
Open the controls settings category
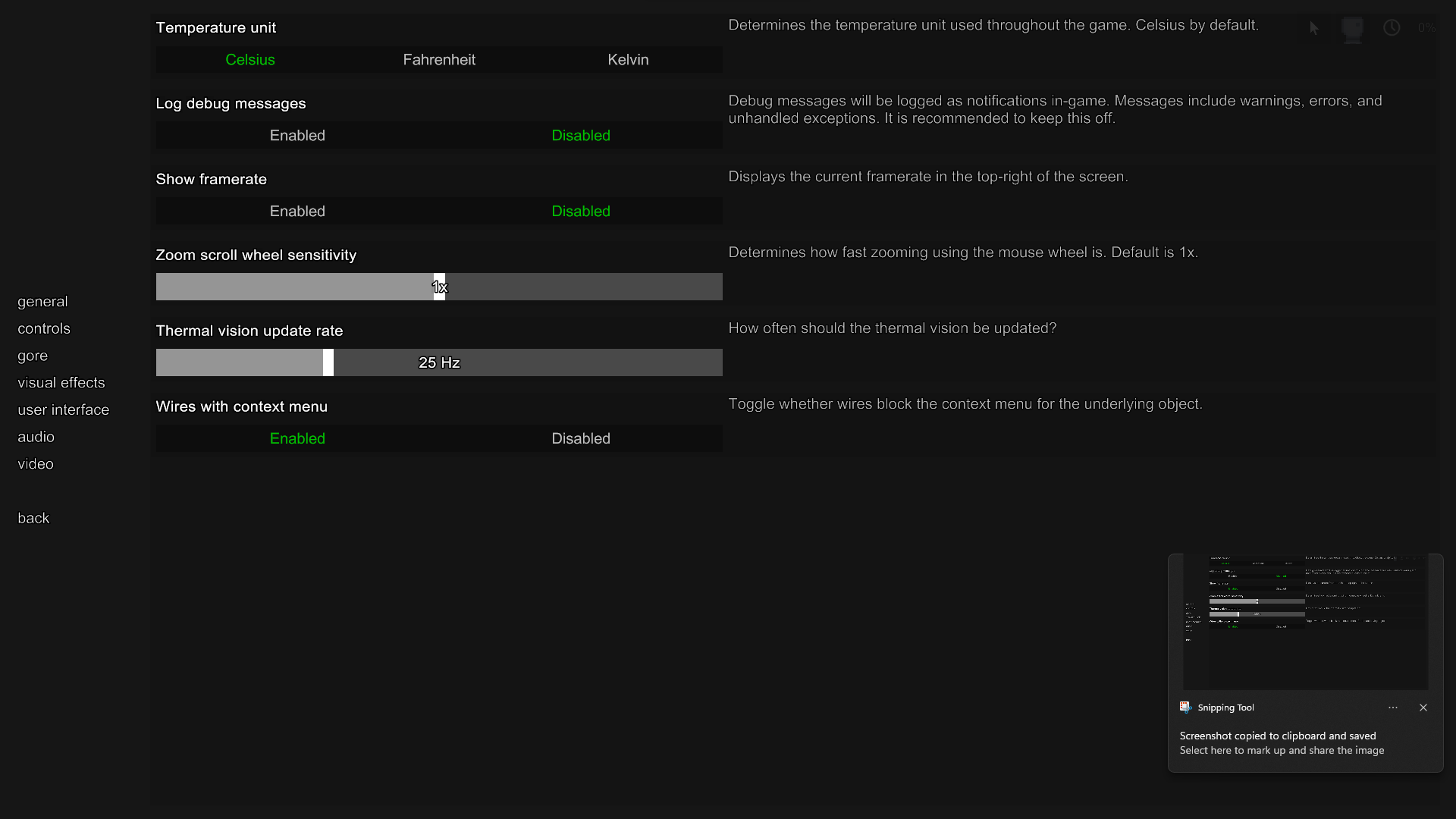44,328
